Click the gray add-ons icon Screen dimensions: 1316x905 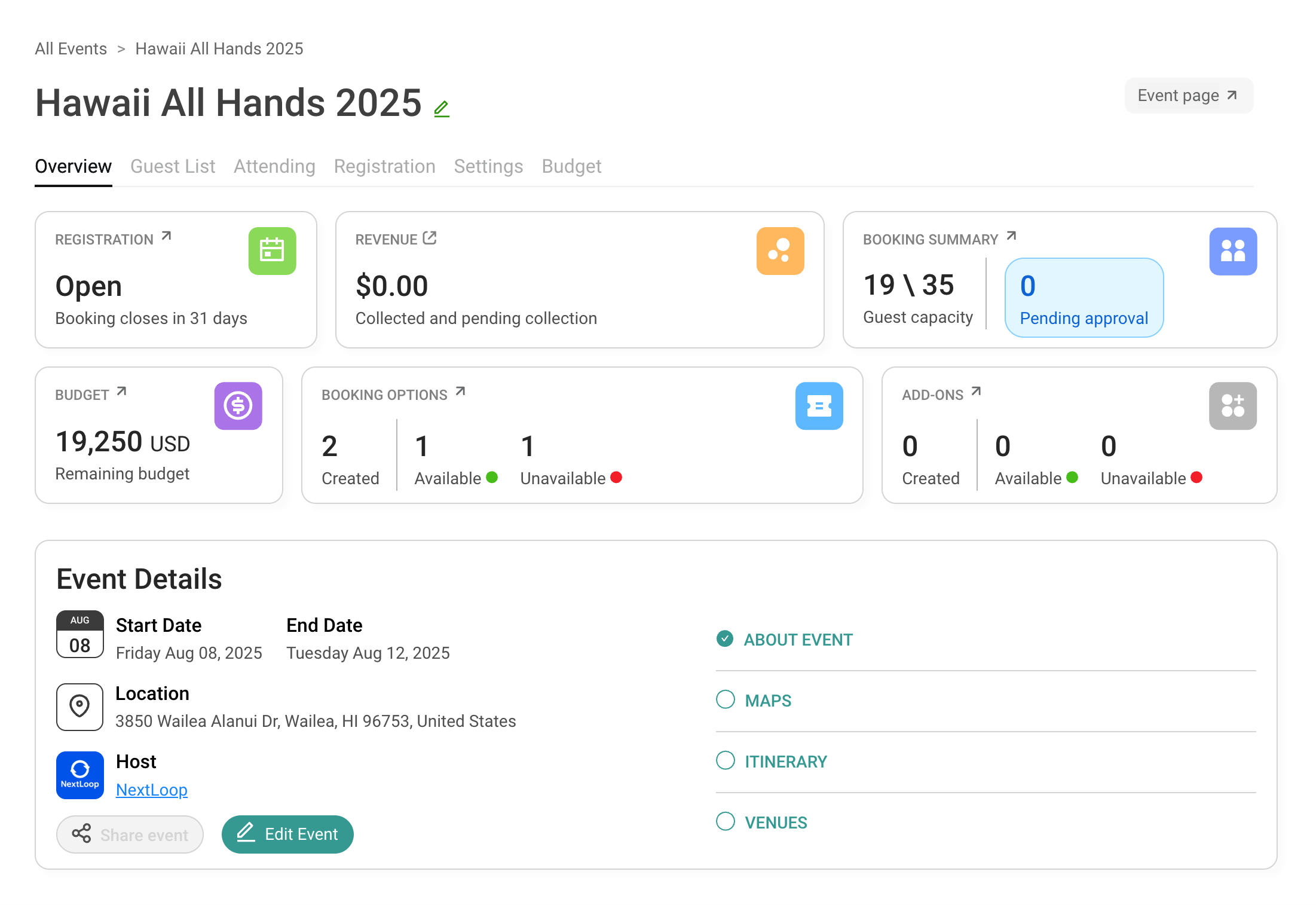1232,406
